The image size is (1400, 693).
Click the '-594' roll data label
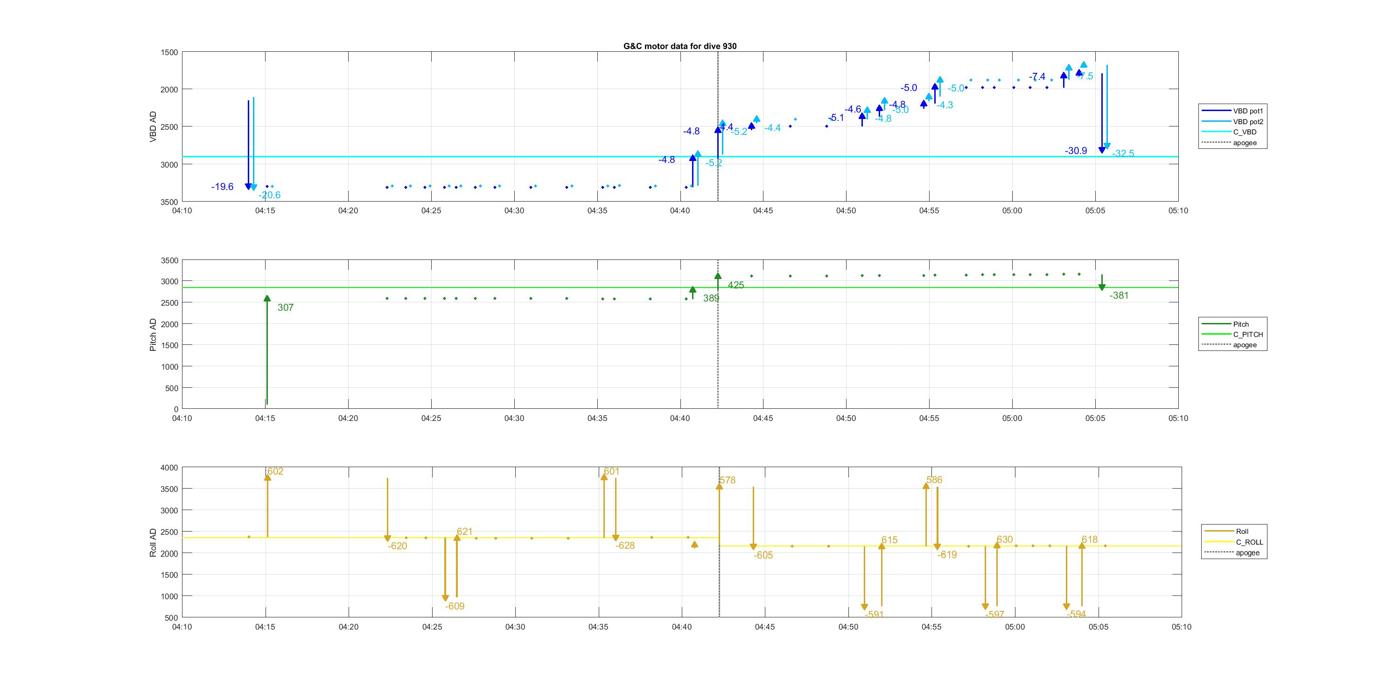[1076, 615]
